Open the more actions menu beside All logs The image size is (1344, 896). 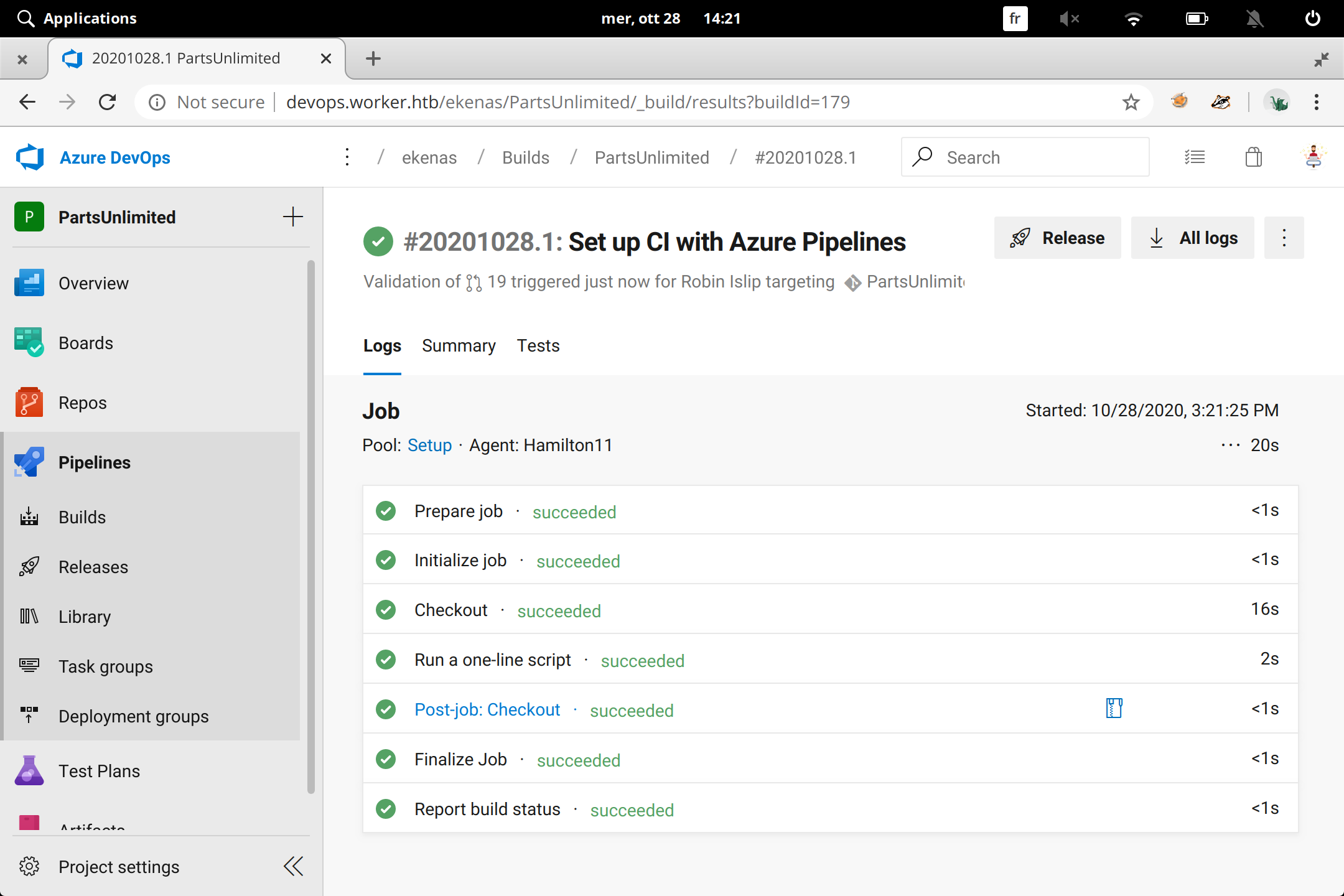(1284, 238)
